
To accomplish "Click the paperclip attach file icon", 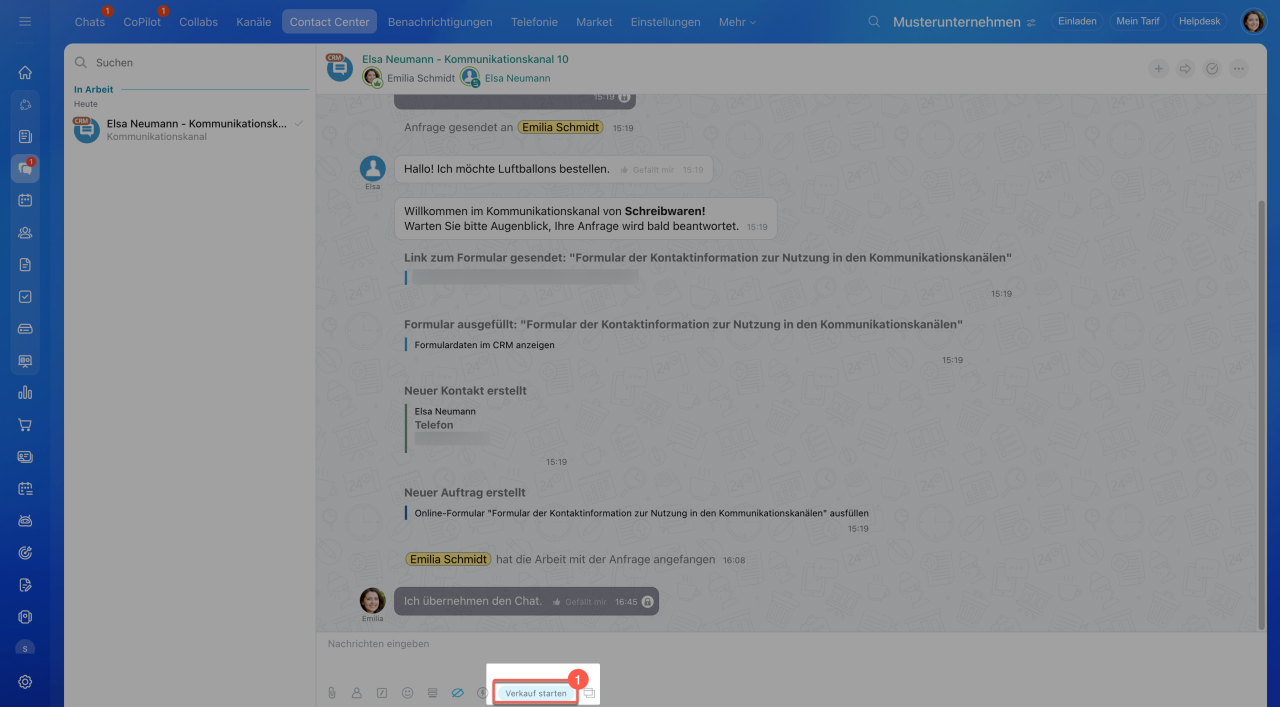I will [332, 693].
